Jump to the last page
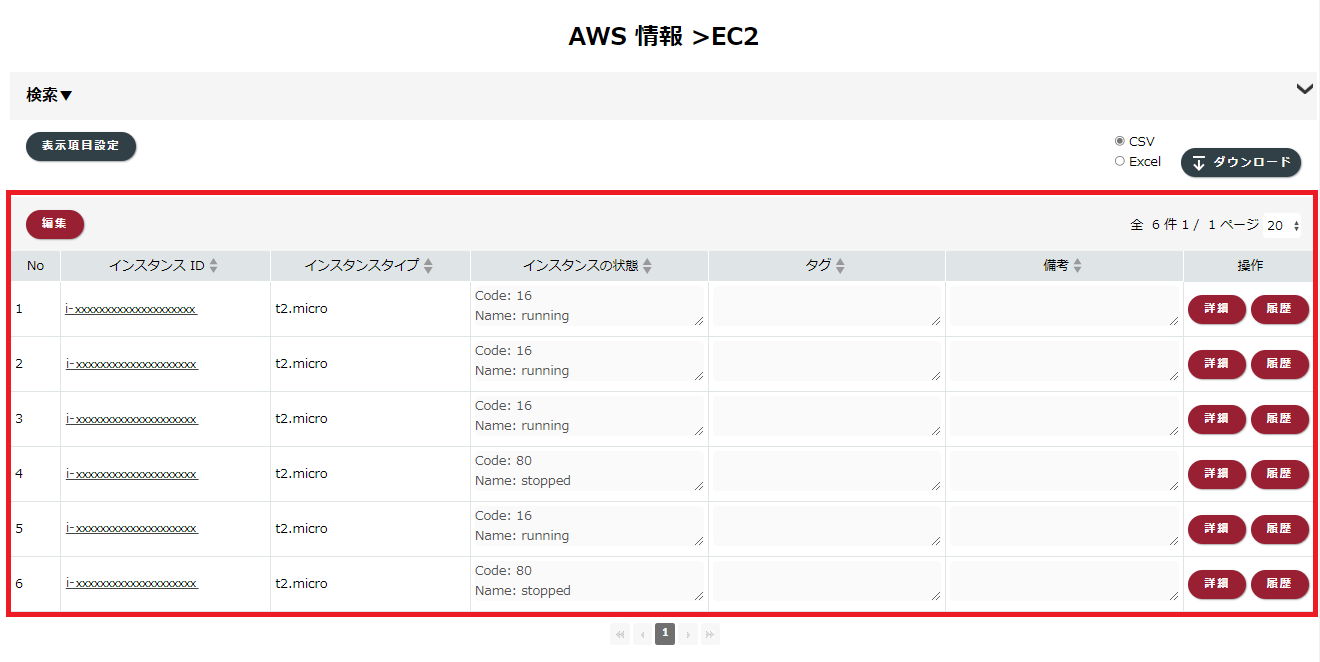This screenshot has height=662, width=1320. click(710, 634)
